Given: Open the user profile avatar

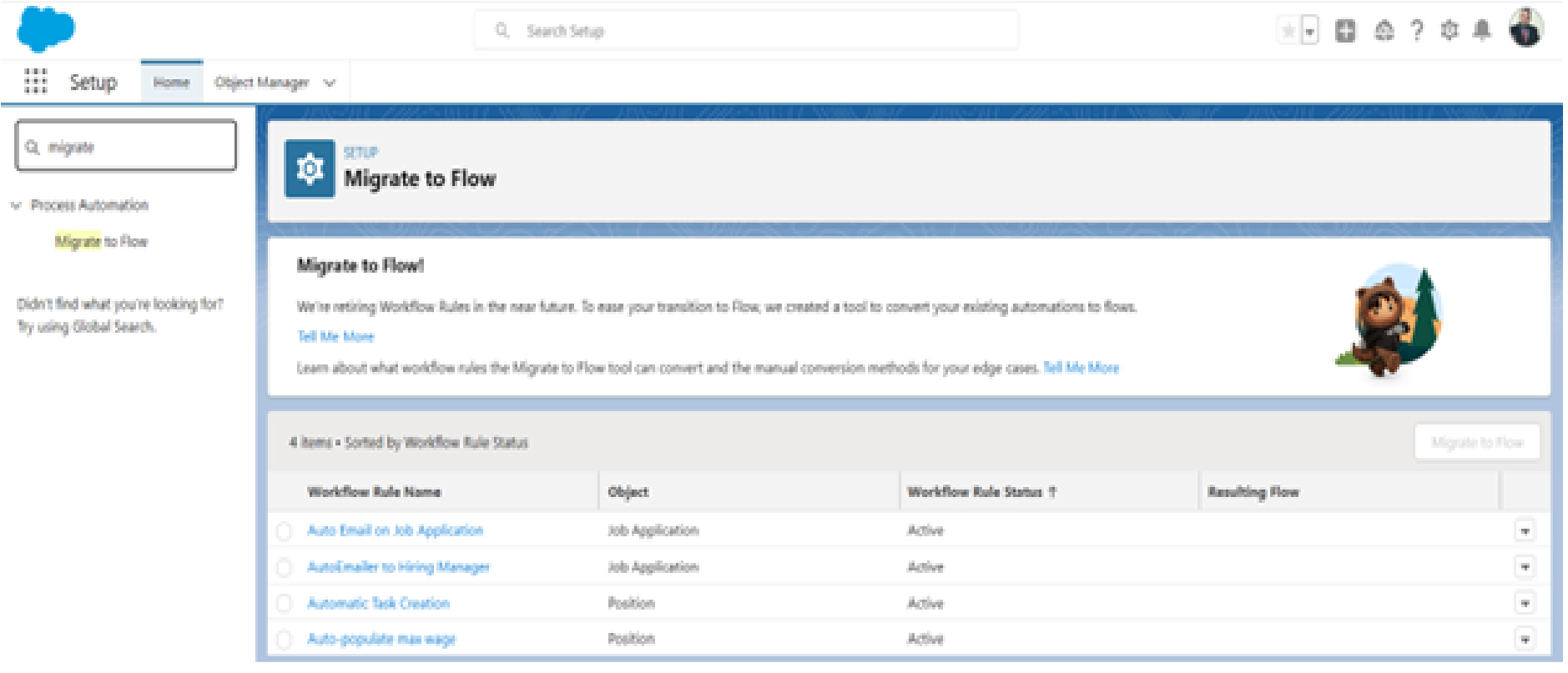Looking at the screenshot, I should pos(1526,28).
